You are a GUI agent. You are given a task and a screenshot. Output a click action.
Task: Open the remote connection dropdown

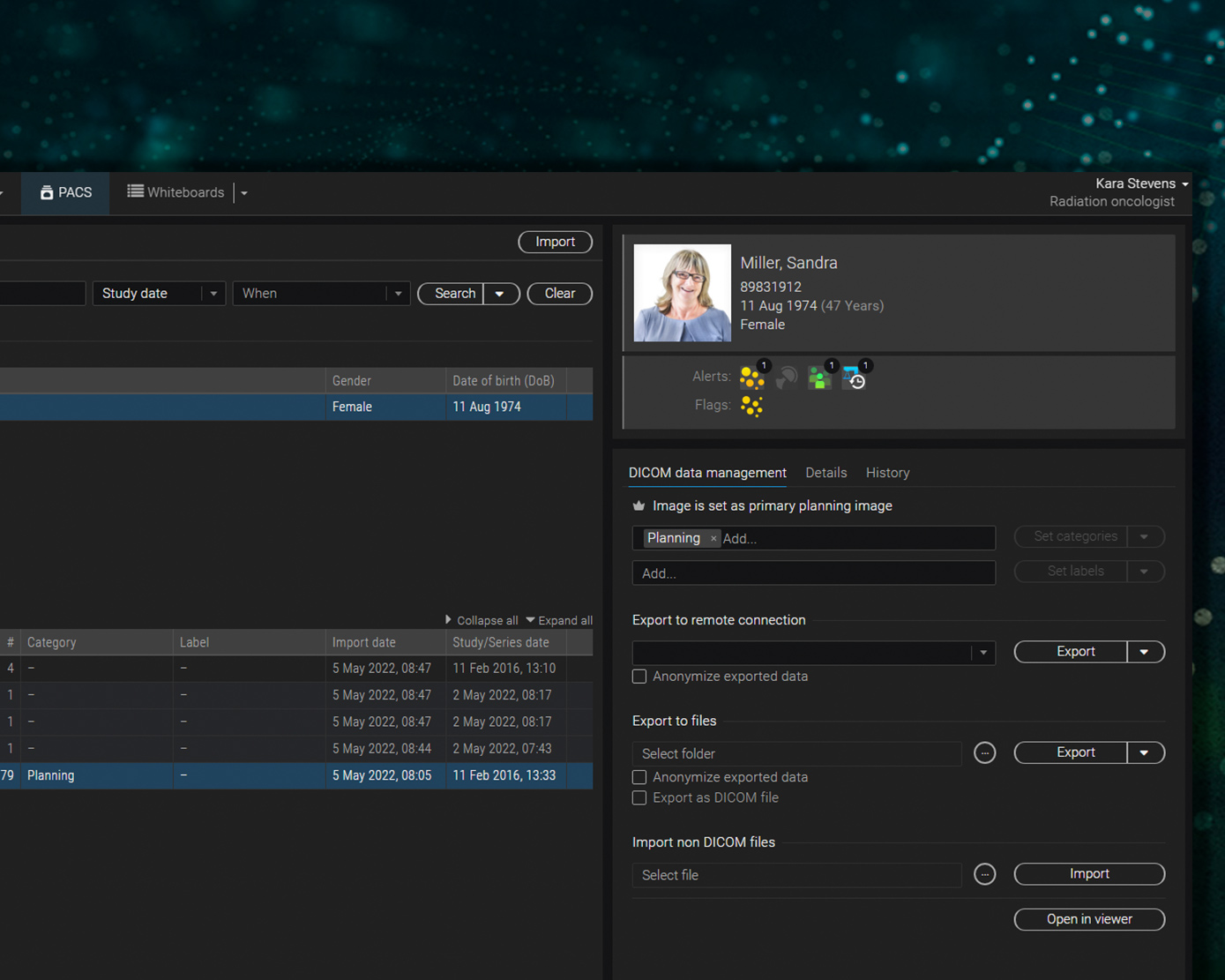(982, 653)
